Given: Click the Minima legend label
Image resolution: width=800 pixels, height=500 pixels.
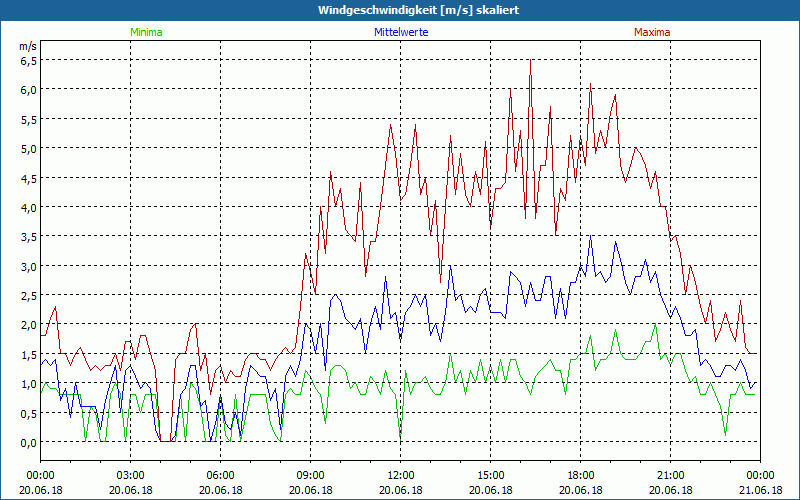Looking at the screenshot, I should 146,32.
